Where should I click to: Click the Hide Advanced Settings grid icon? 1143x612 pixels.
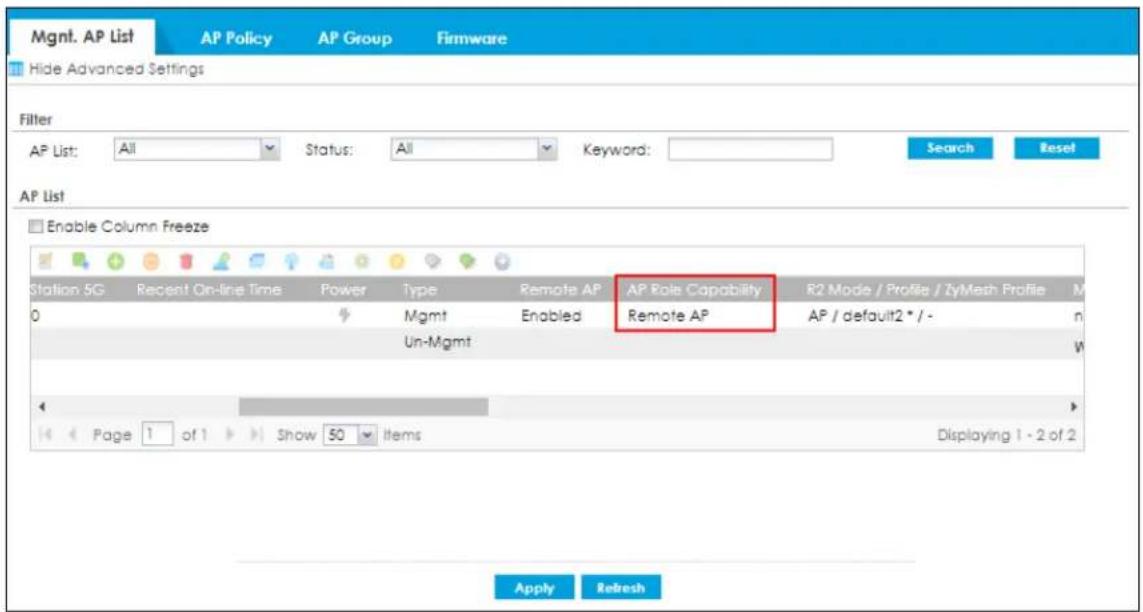point(17,70)
